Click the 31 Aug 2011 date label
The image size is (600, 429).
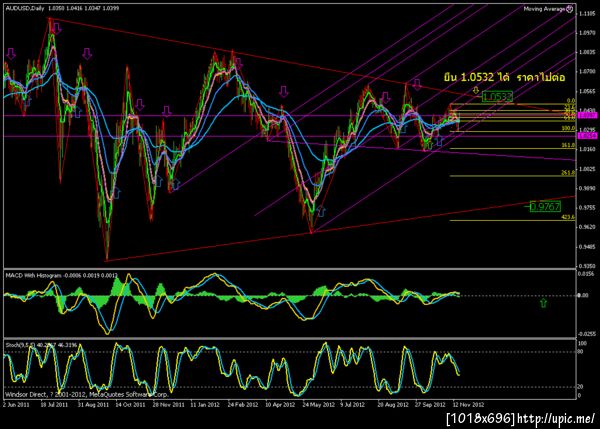[93, 405]
